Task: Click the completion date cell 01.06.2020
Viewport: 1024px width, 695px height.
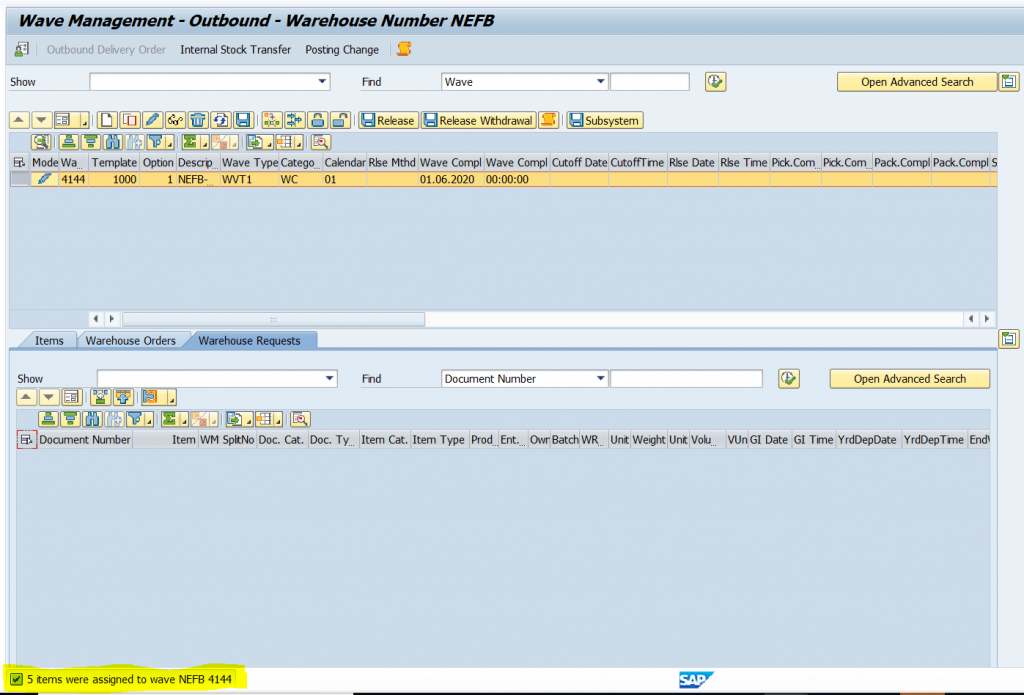Action: click(x=451, y=179)
